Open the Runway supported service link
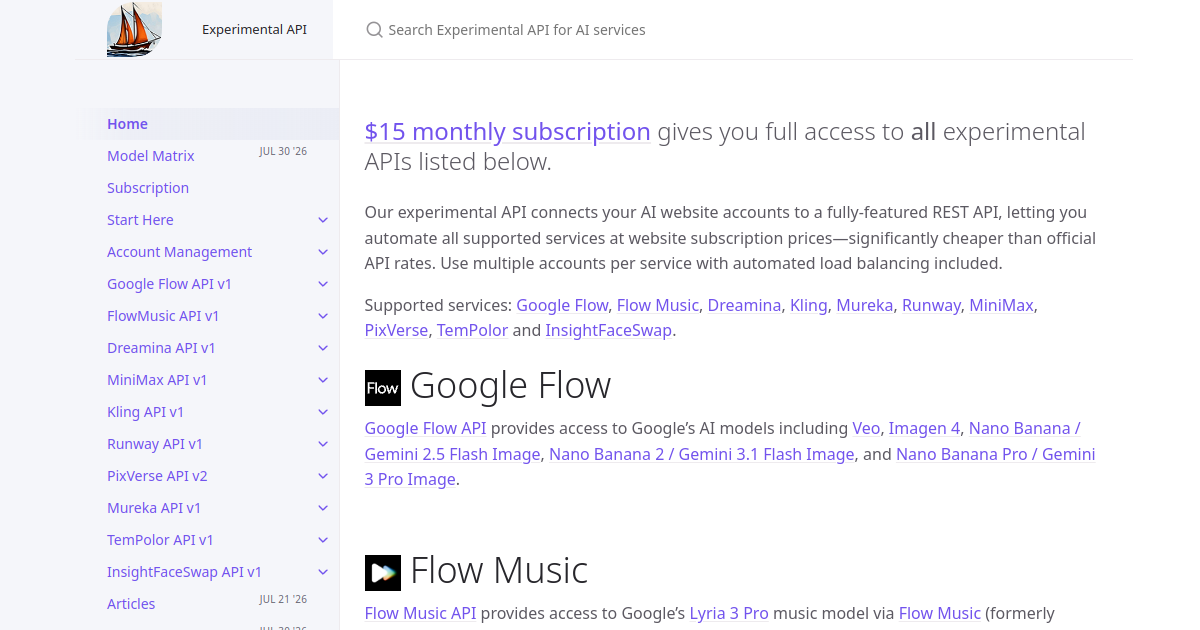Screen dimensions: 1200x630 (931, 305)
